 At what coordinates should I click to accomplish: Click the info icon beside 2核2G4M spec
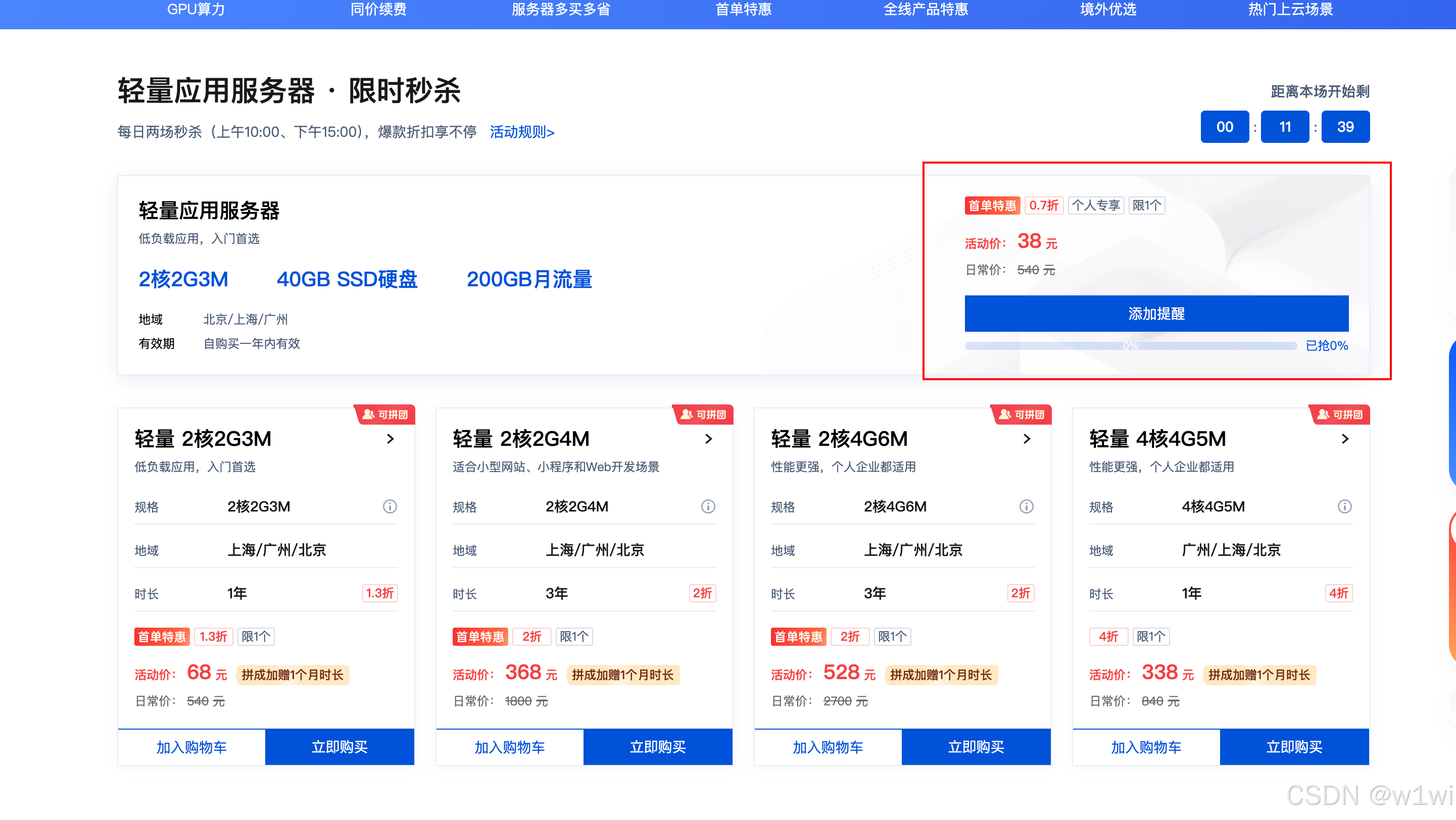coord(708,506)
